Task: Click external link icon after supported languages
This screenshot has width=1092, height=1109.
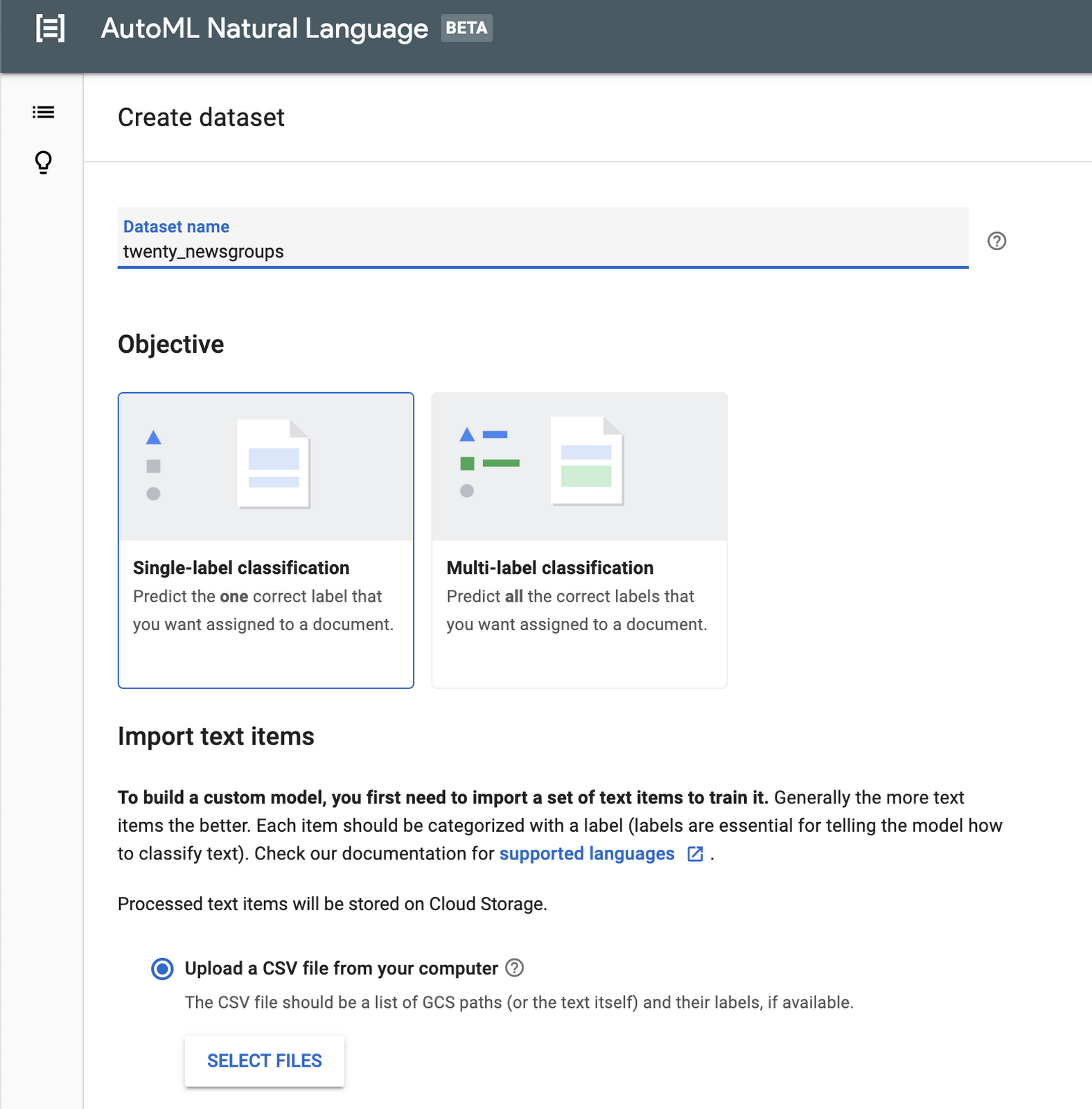Action: coord(695,854)
